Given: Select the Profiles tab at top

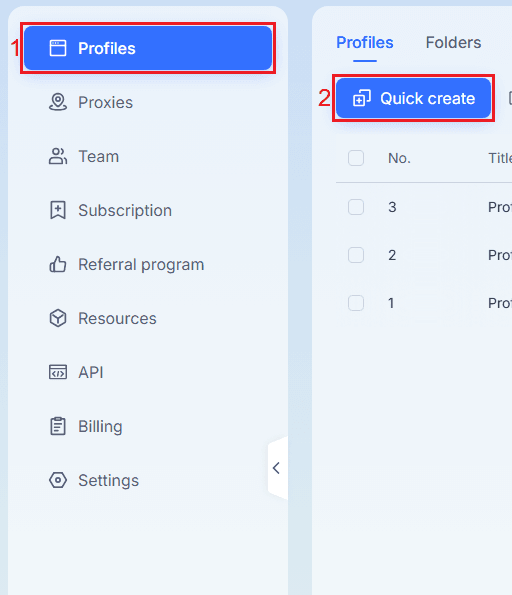Looking at the screenshot, I should pyautogui.click(x=365, y=42).
